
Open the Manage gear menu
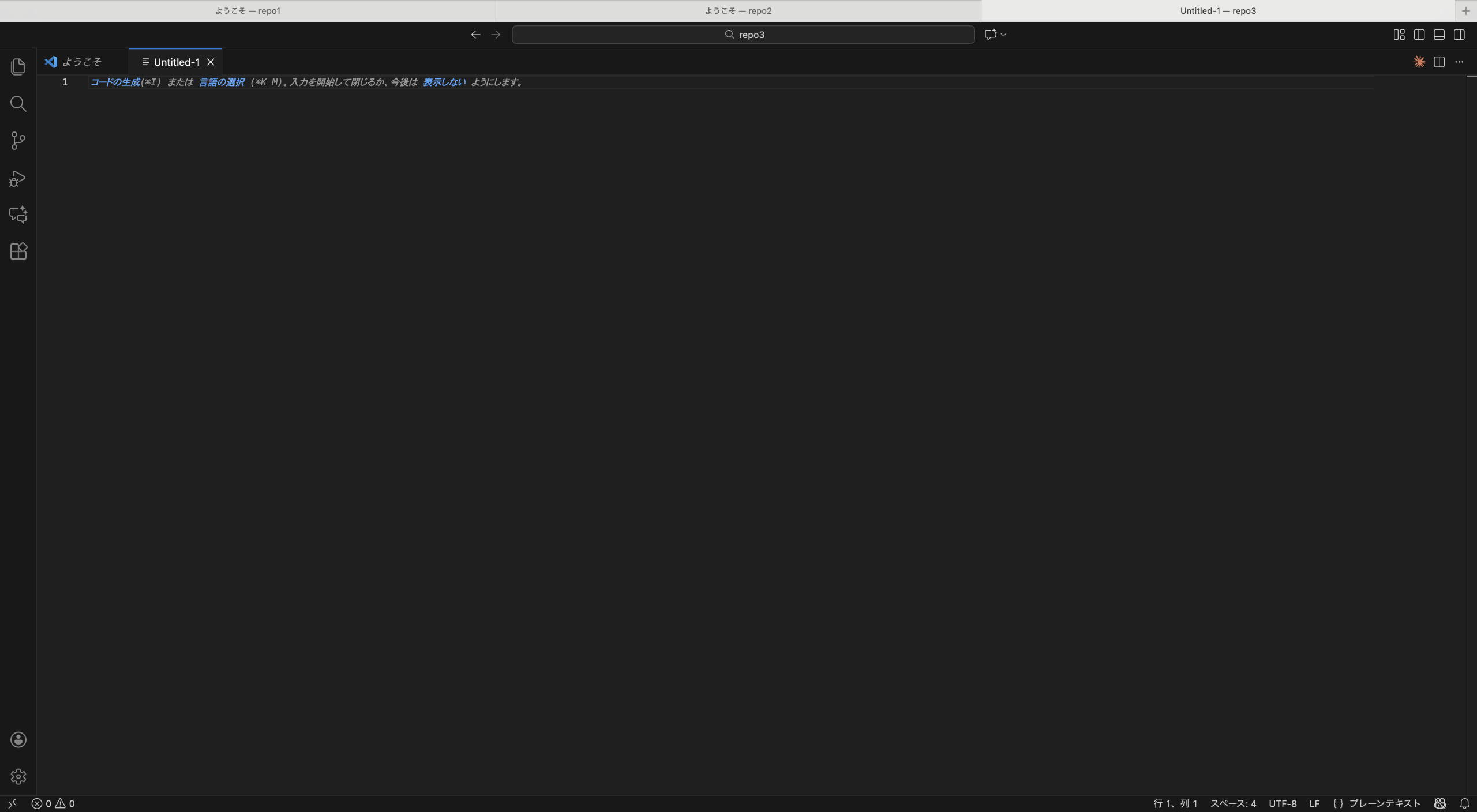tap(18, 777)
